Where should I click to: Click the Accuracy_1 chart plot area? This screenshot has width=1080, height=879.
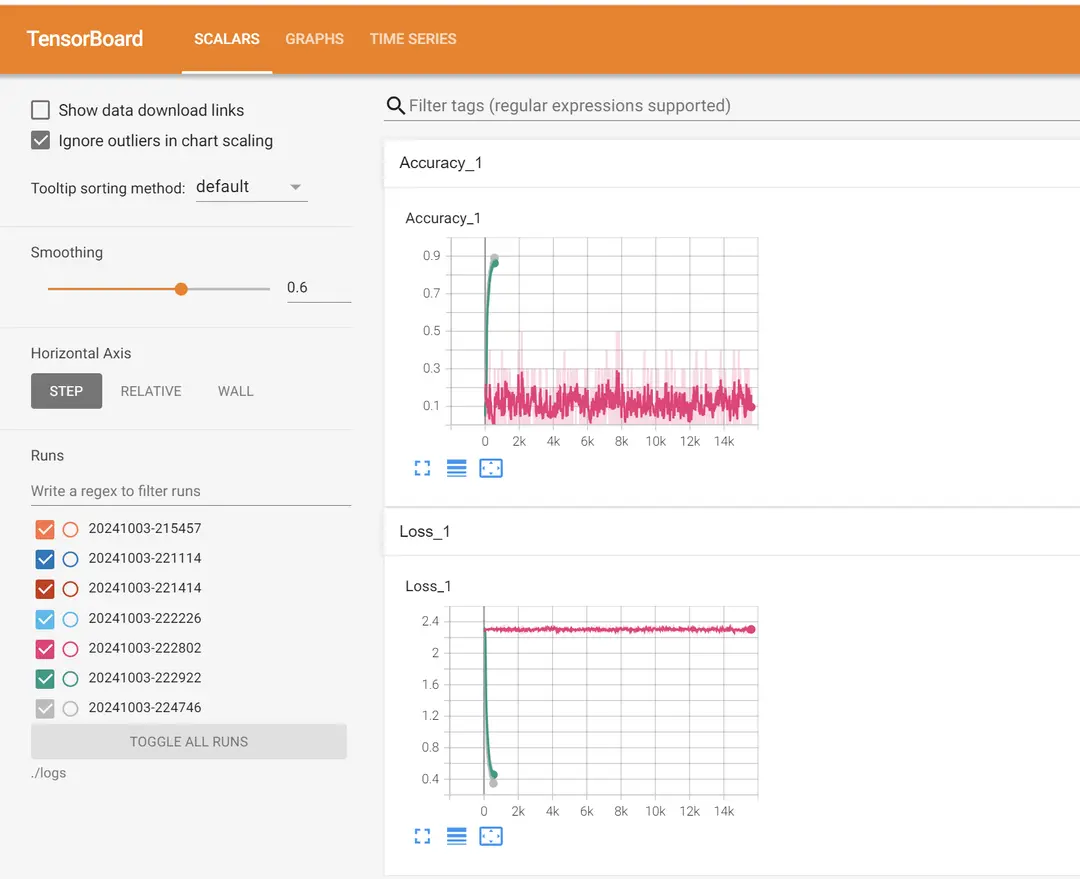[604, 332]
